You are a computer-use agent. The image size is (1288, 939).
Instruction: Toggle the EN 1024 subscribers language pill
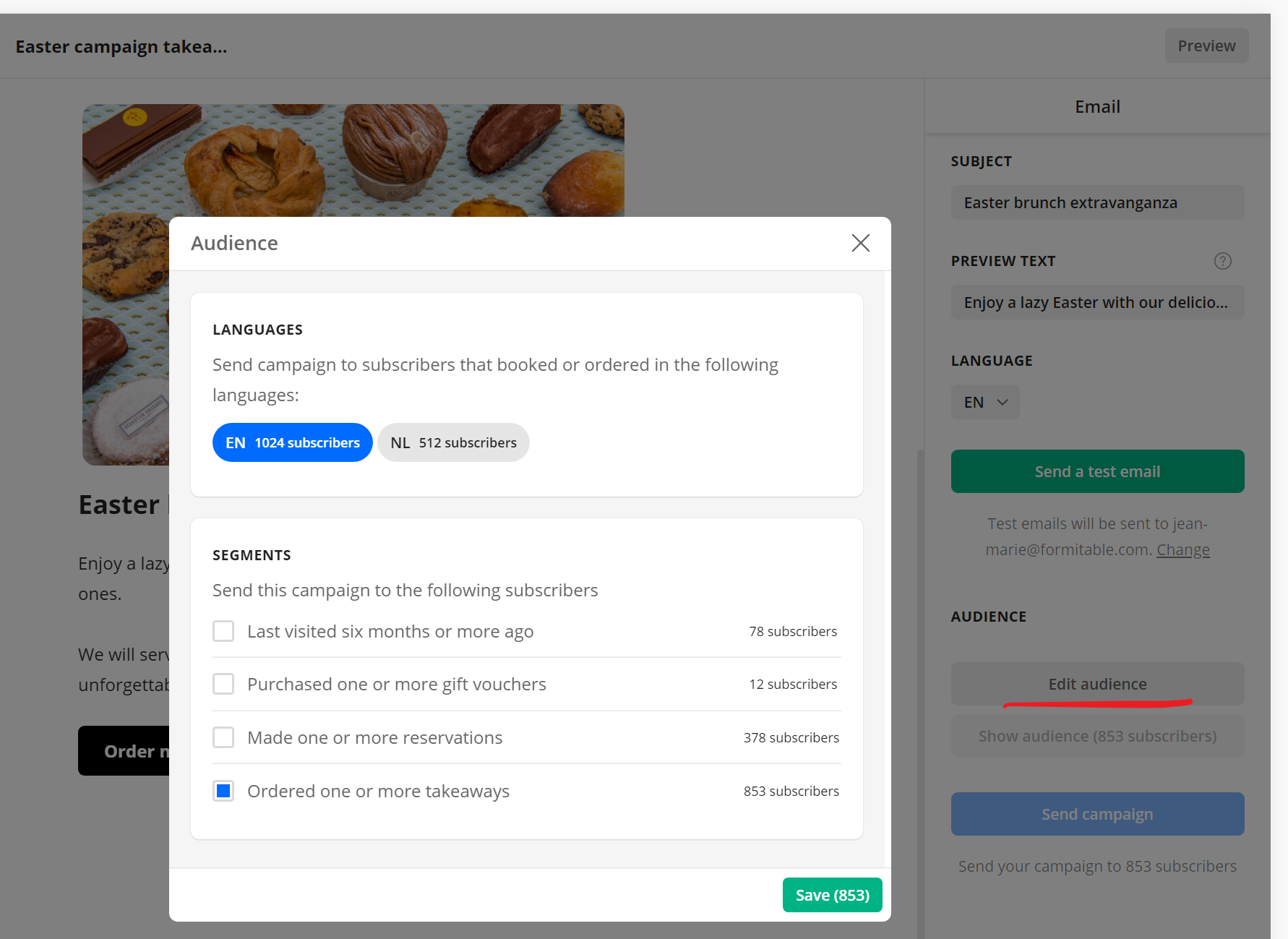pyautogui.click(x=292, y=442)
